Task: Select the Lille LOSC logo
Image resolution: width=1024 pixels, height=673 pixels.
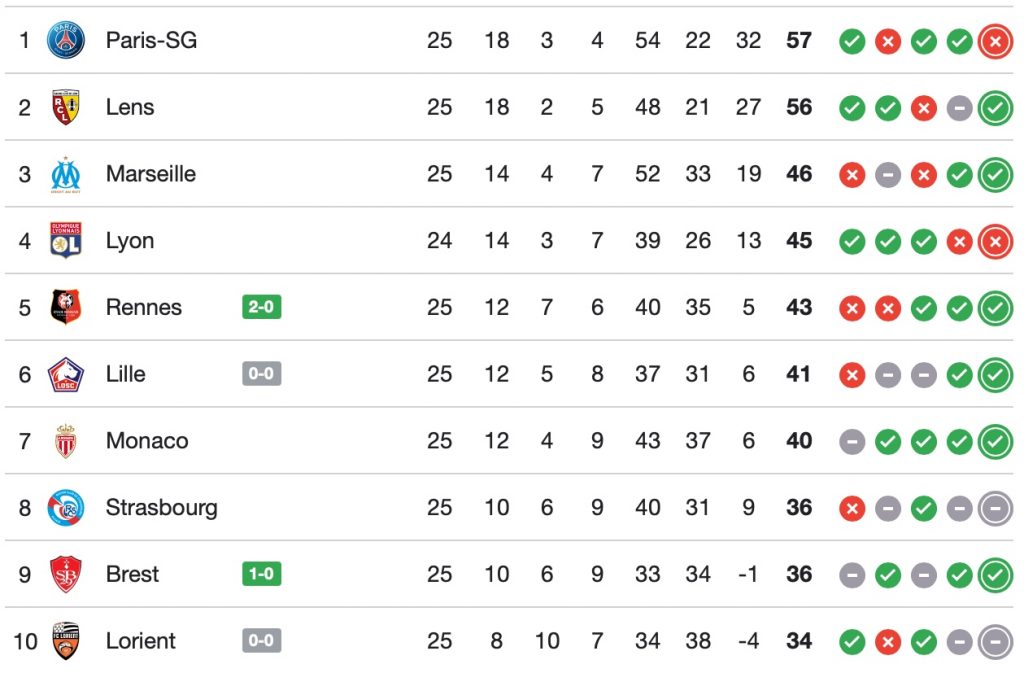Action: coord(66,374)
